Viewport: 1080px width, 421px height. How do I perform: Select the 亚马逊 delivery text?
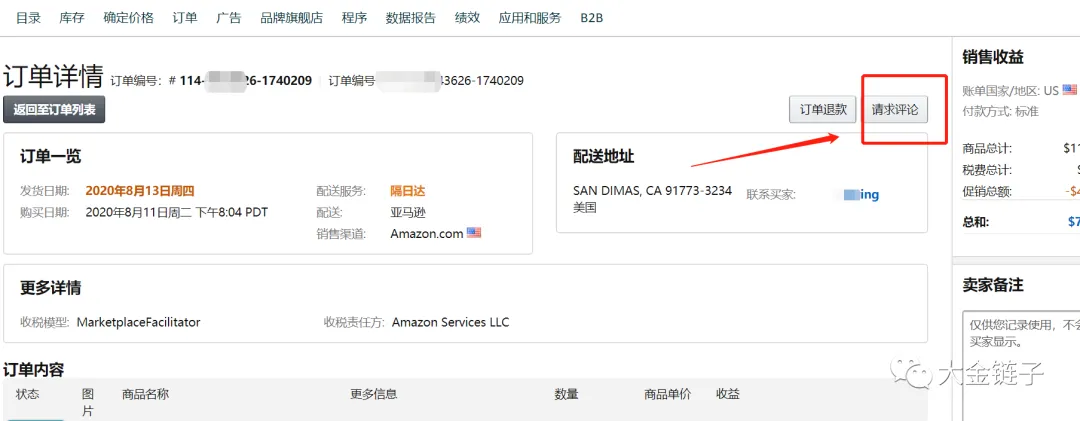pyautogui.click(x=408, y=212)
